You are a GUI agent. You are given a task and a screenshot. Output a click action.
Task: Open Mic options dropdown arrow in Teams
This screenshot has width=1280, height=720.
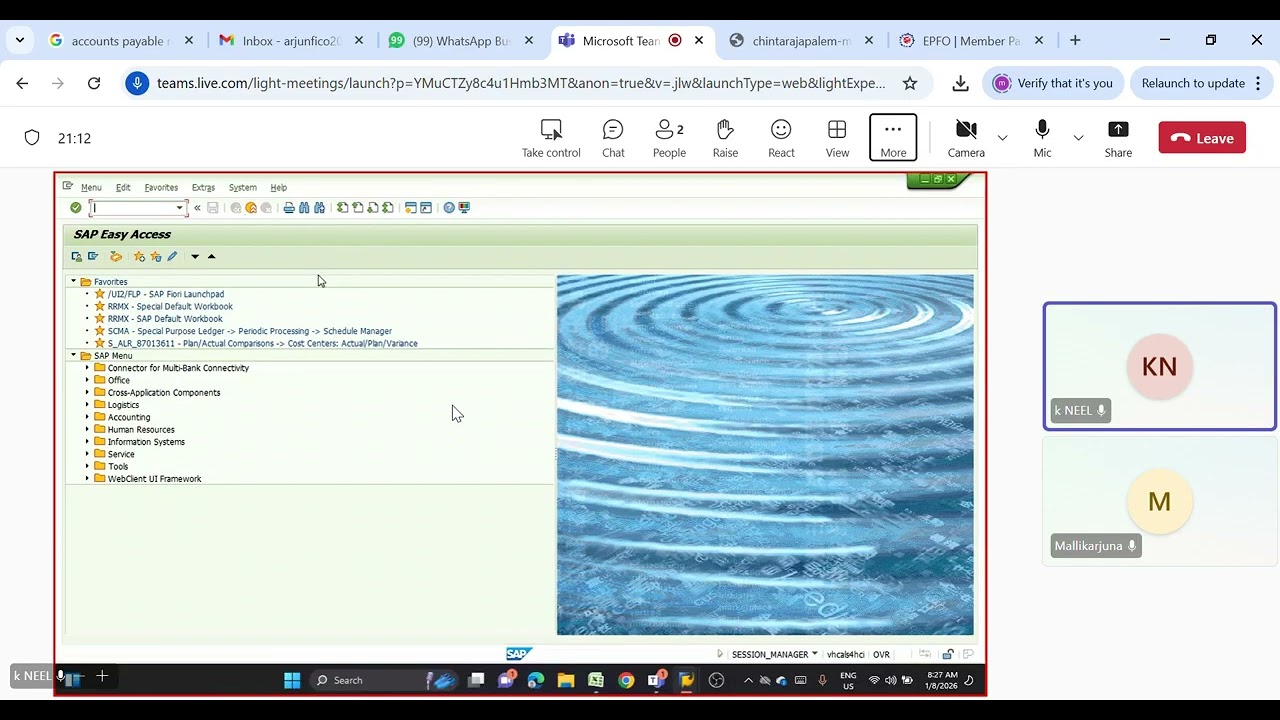tap(1078, 138)
